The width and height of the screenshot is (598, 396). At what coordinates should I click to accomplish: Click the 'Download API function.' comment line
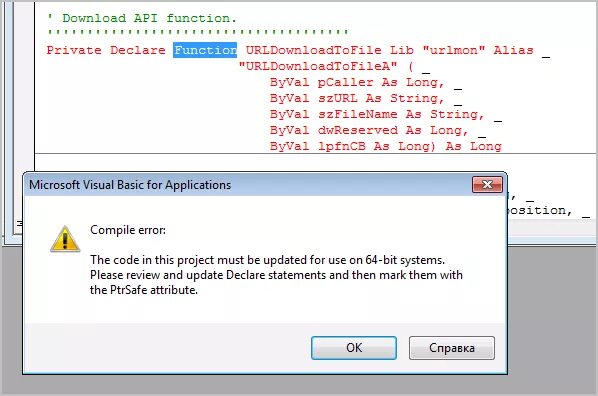pos(142,18)
